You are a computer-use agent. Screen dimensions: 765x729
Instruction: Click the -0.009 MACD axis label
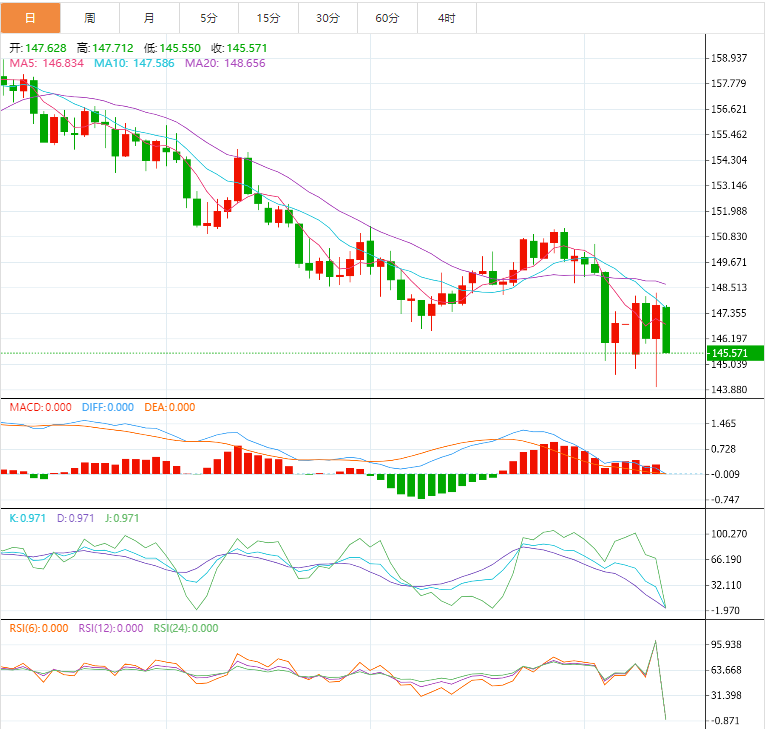pos(724,474)
